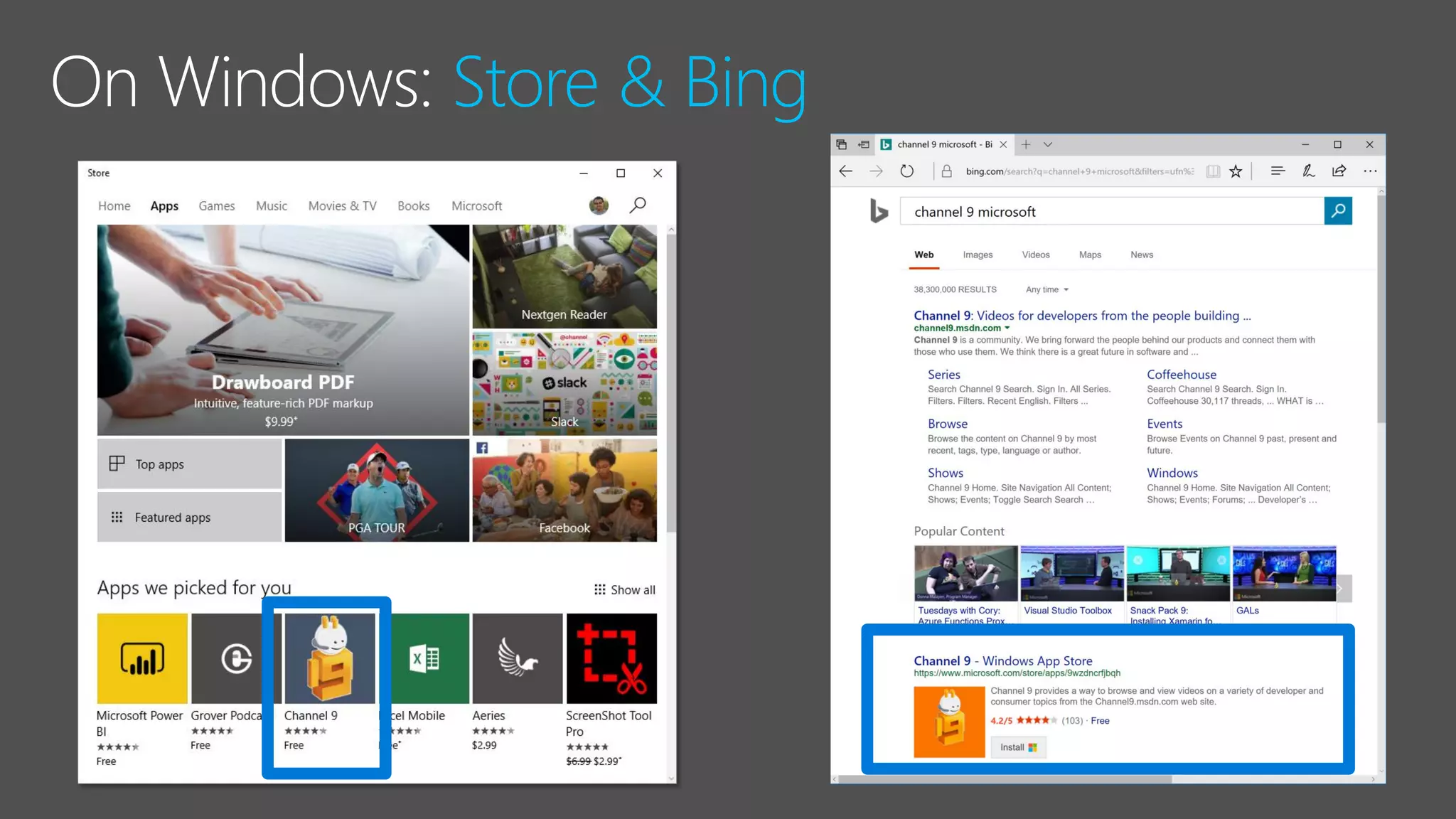Viewport: 1456px width, 819px height.
Task: Set these tabs aside icon in Edge
Action: point(863,144)
